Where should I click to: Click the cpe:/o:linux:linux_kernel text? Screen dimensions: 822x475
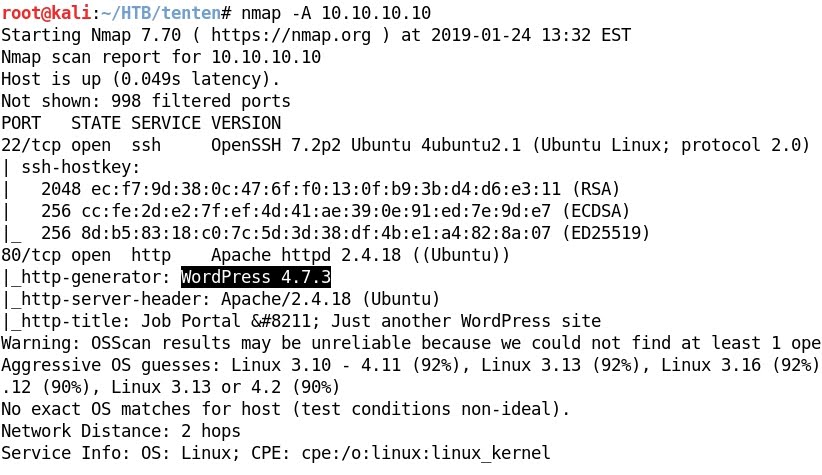pos(426,454)
